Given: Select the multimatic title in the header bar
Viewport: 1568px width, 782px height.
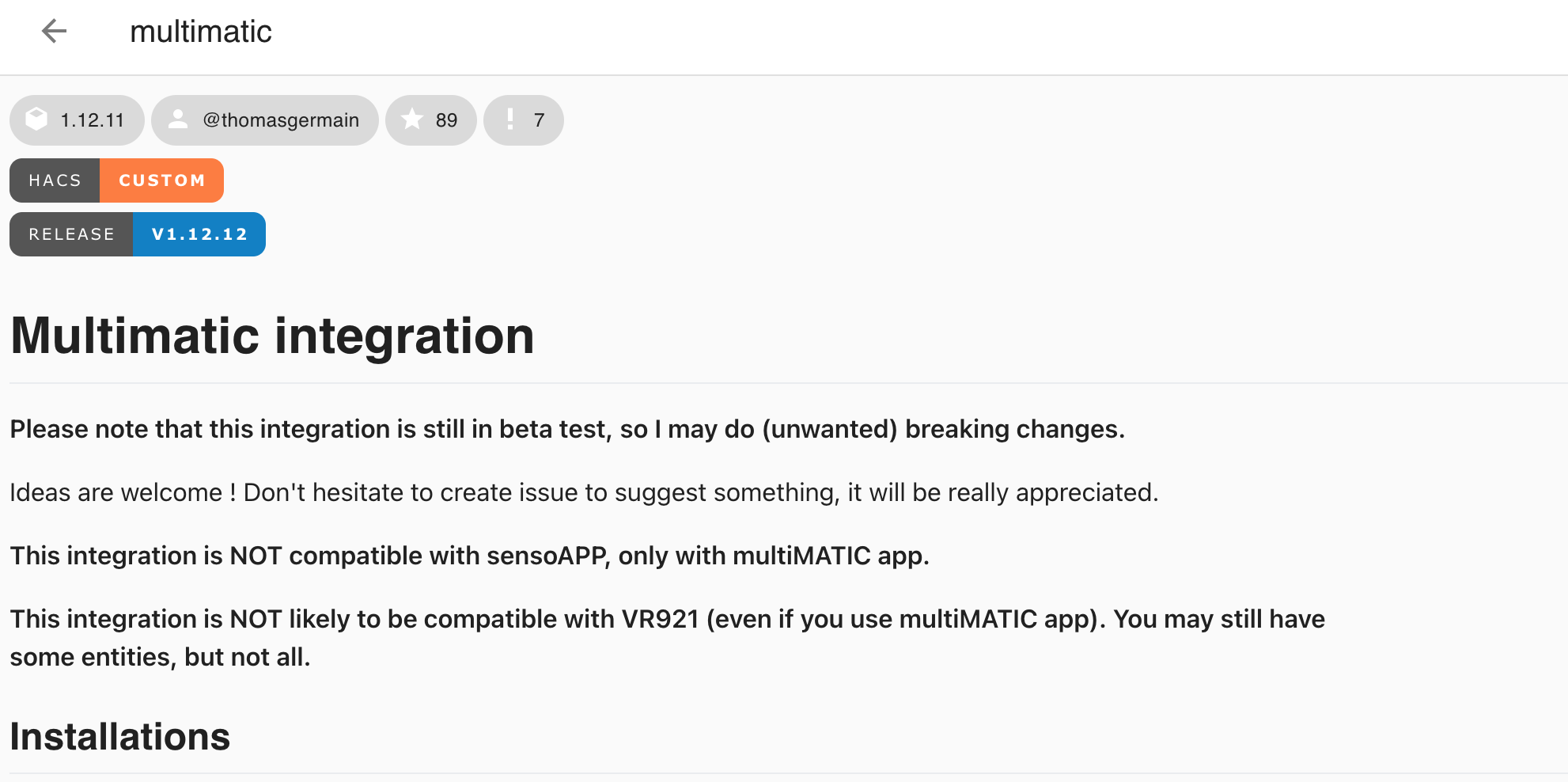Looking at the screenshot, I should [201, 31].
